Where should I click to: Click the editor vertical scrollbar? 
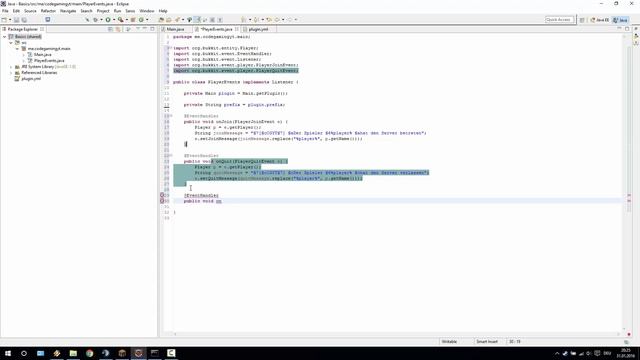click(x=624, y=184)
